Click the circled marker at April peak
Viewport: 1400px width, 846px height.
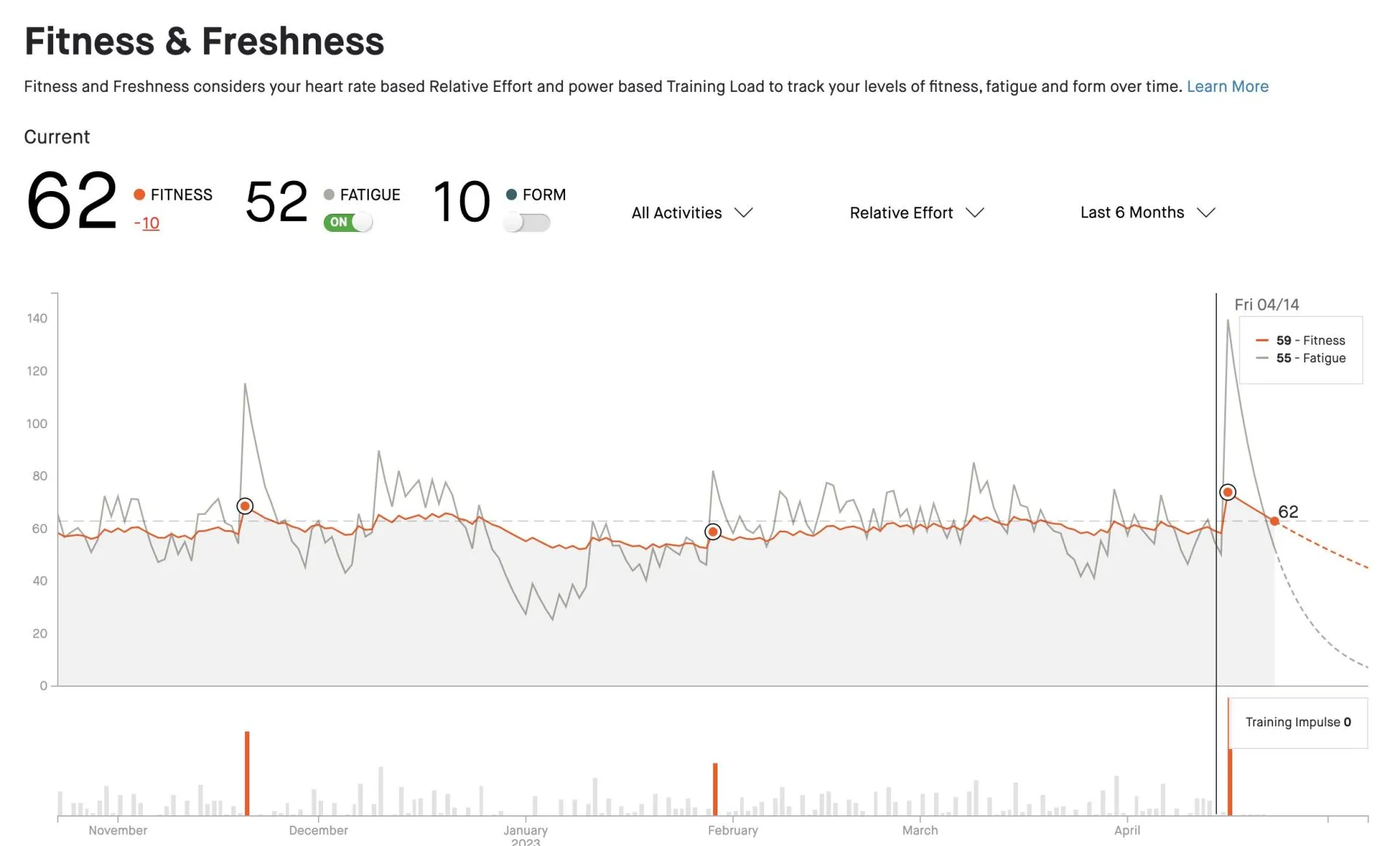pos(1228,492)
